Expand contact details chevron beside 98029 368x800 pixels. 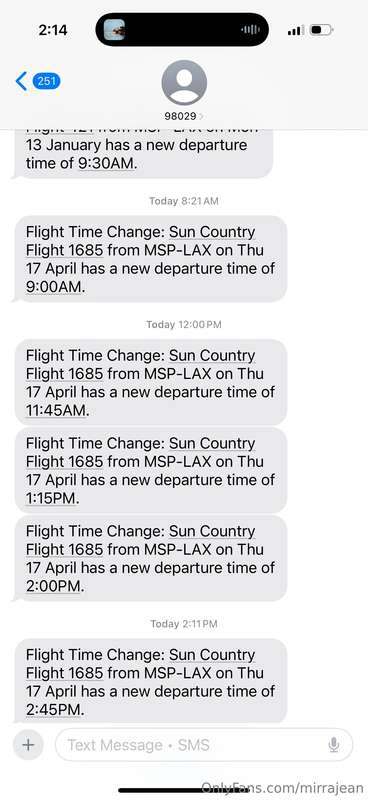pyautogui.click(x=201, y=116)
